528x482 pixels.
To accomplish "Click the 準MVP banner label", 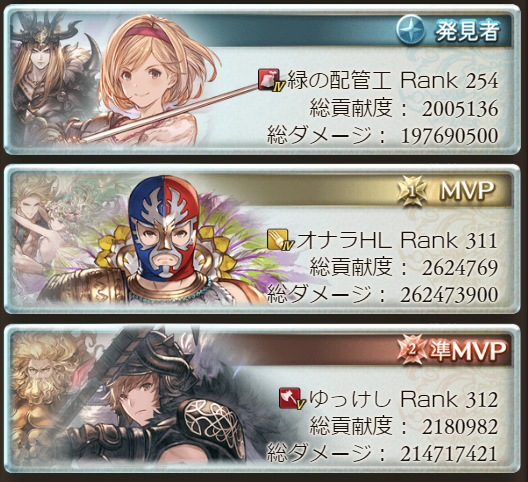I will (x=468, y=351).
